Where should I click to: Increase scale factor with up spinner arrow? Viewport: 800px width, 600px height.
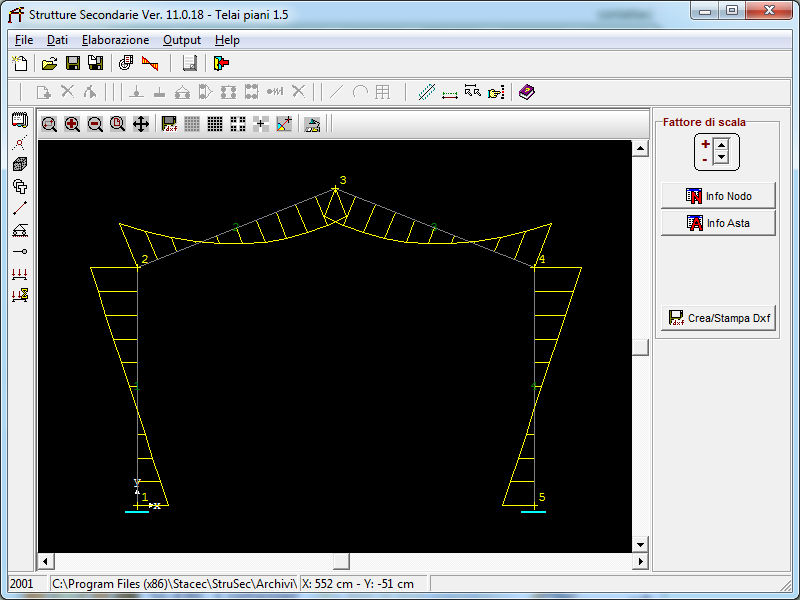tap(721, 145)
